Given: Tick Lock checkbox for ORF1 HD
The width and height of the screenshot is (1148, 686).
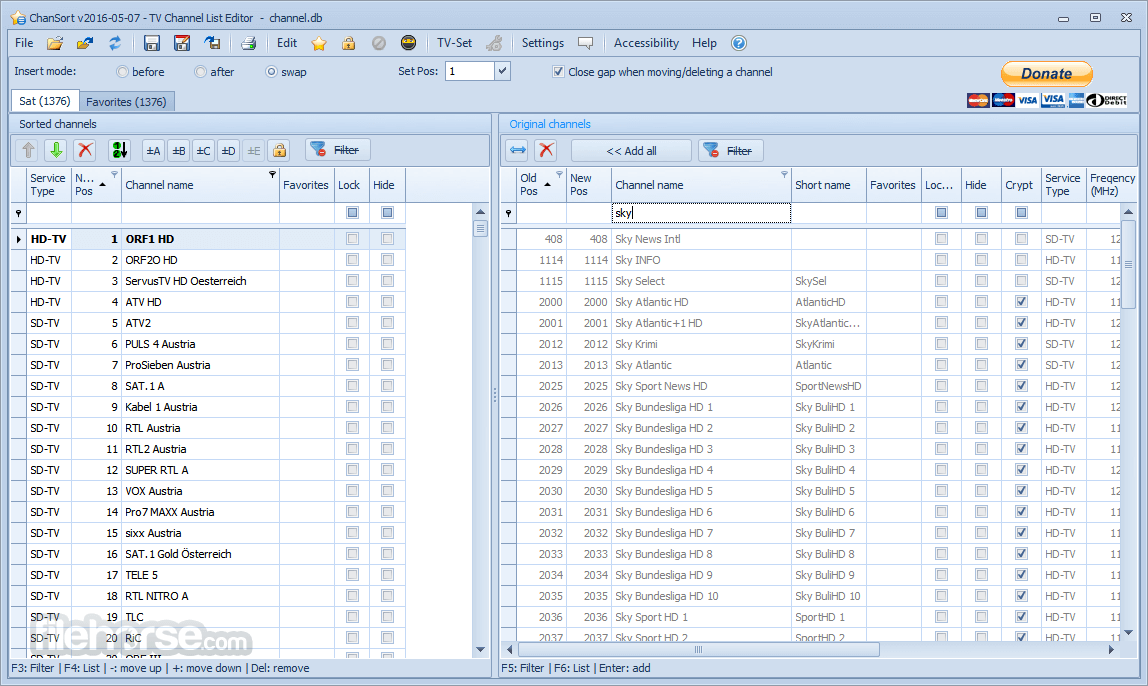Looking at the screenshot, I should click(352, 239).
